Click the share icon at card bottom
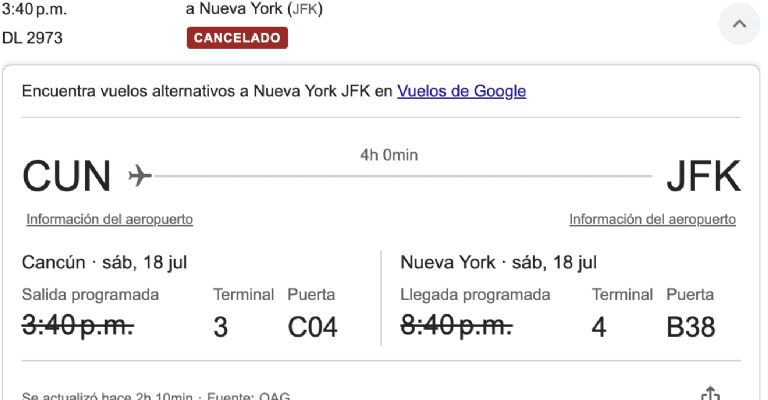Screen dimensions: 768x400 tap(710, 393)
